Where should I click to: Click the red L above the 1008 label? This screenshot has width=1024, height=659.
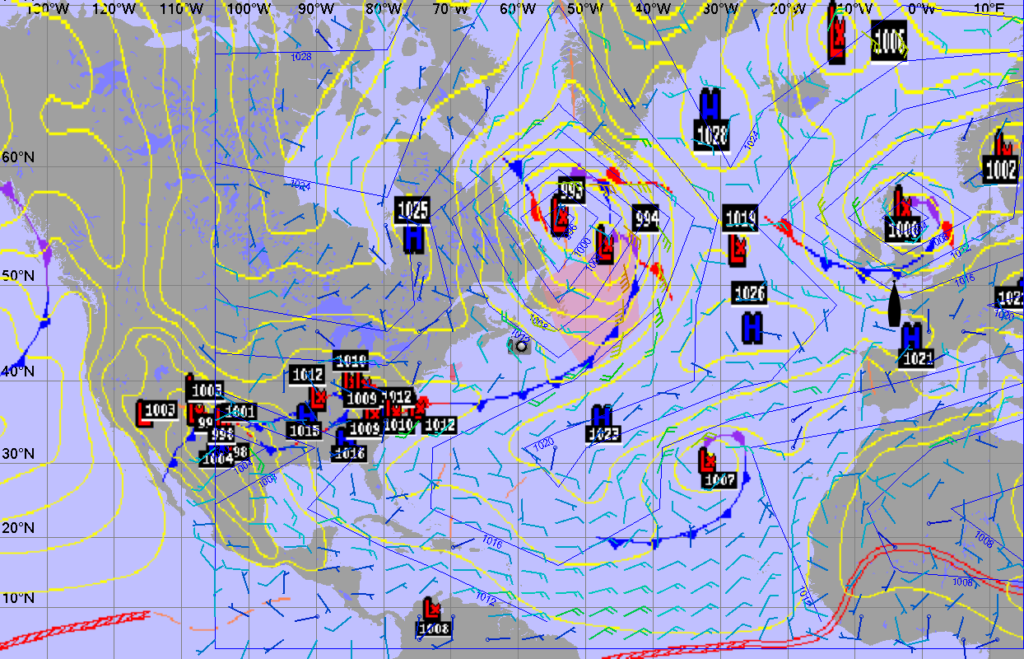pyautogui.click(x=431, y=608)
